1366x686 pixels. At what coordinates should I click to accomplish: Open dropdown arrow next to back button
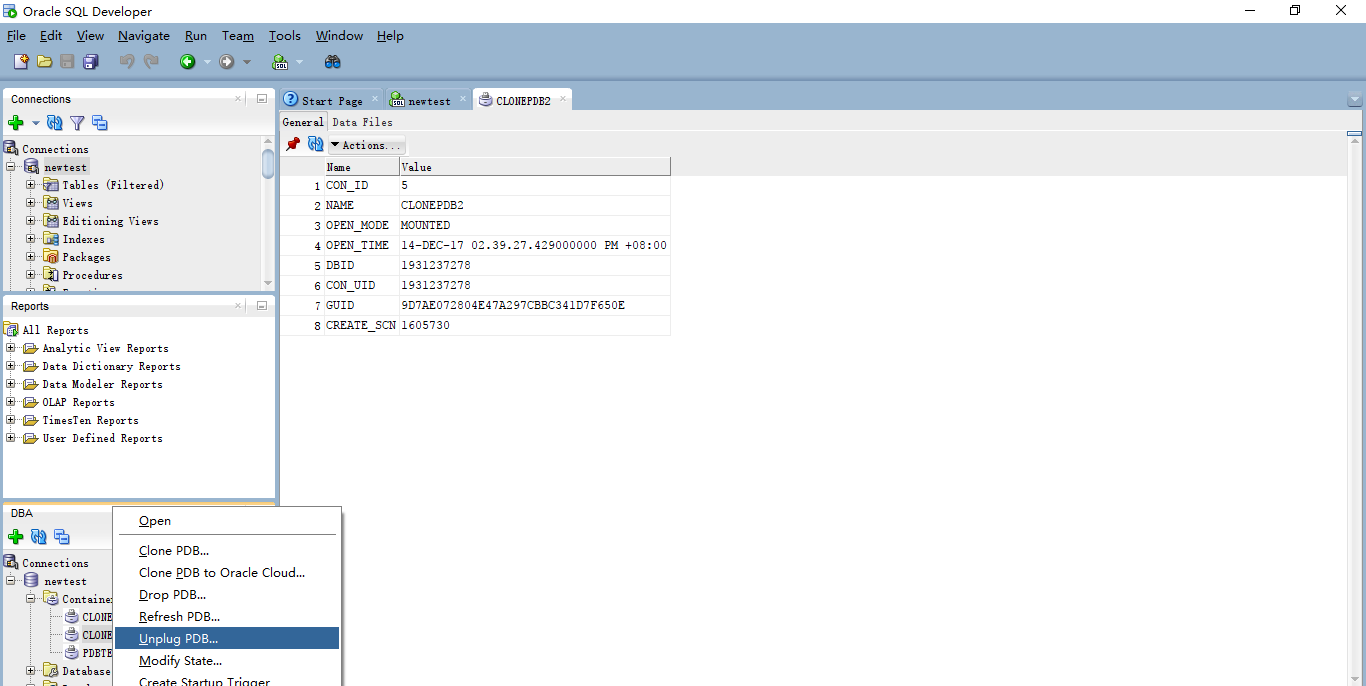pos(207,62)
